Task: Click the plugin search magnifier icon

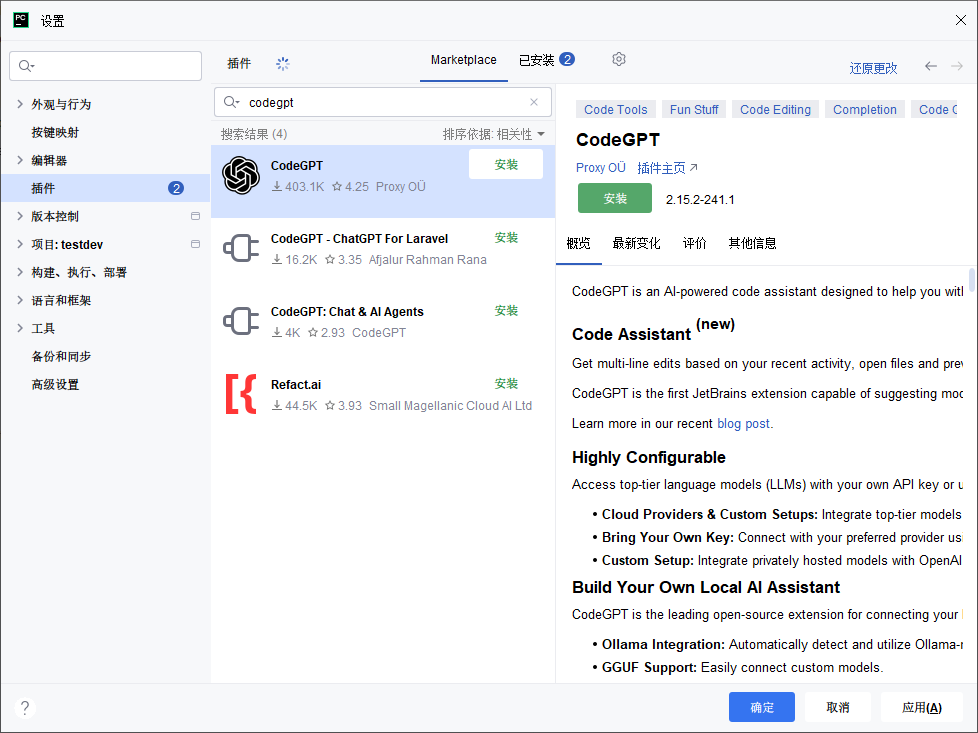Action: 231,102
